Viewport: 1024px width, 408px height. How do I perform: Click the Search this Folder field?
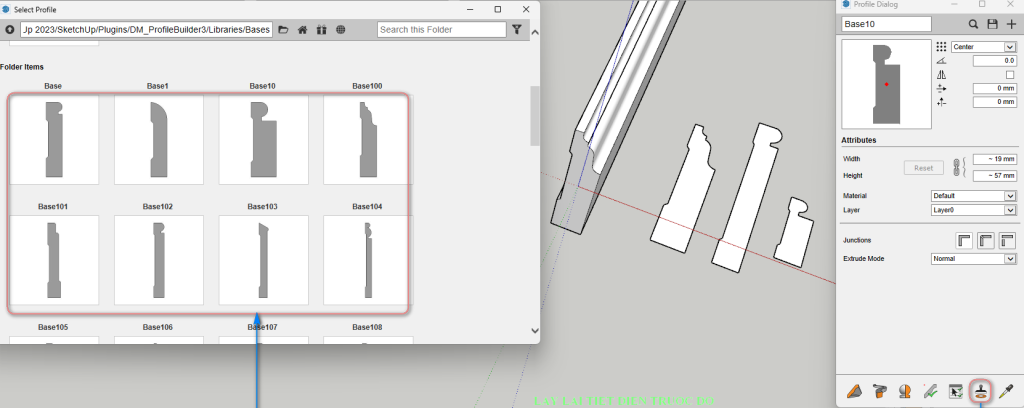(441, 29)
